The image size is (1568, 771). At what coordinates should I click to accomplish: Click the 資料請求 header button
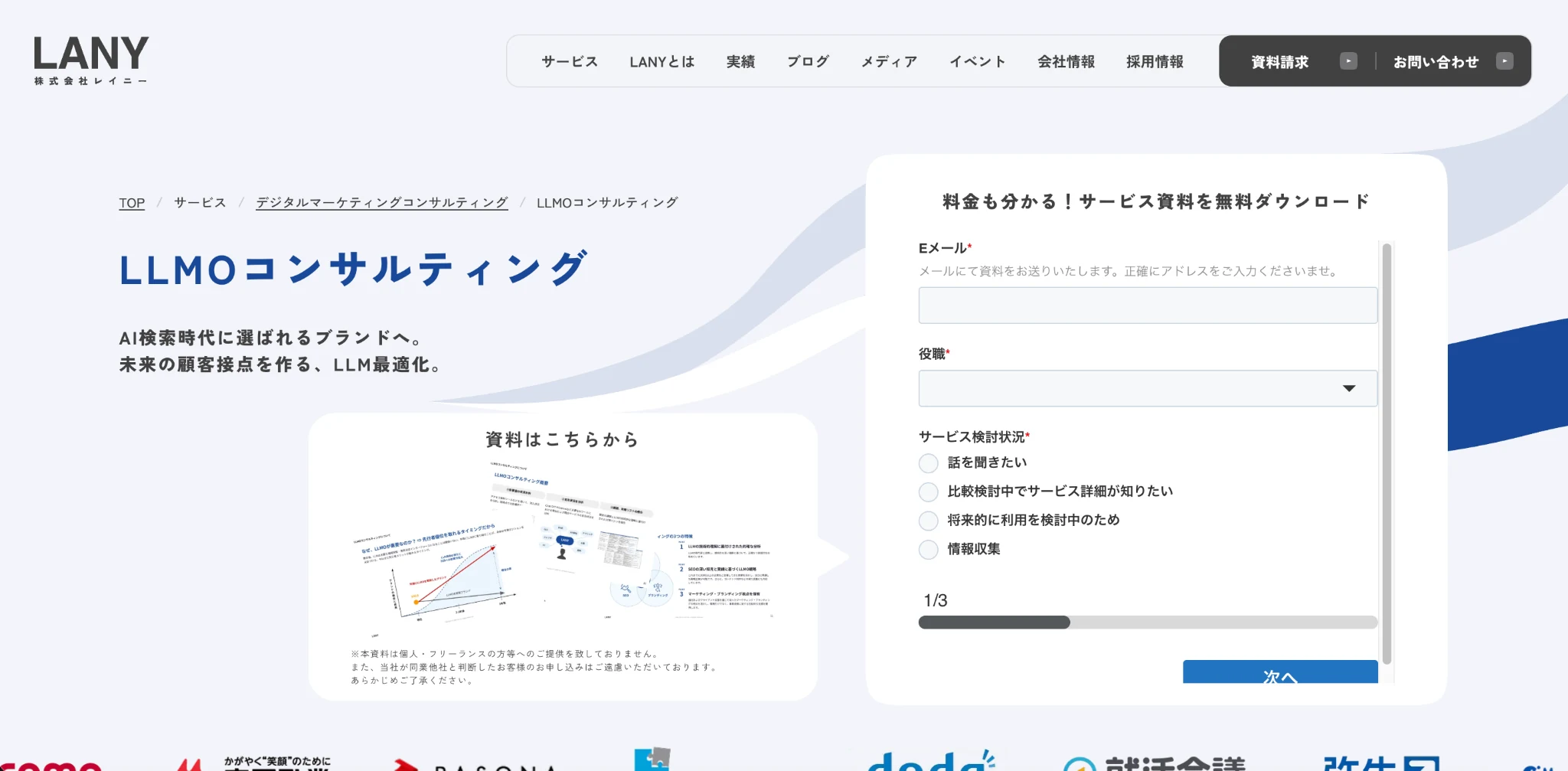[1280, 61]
